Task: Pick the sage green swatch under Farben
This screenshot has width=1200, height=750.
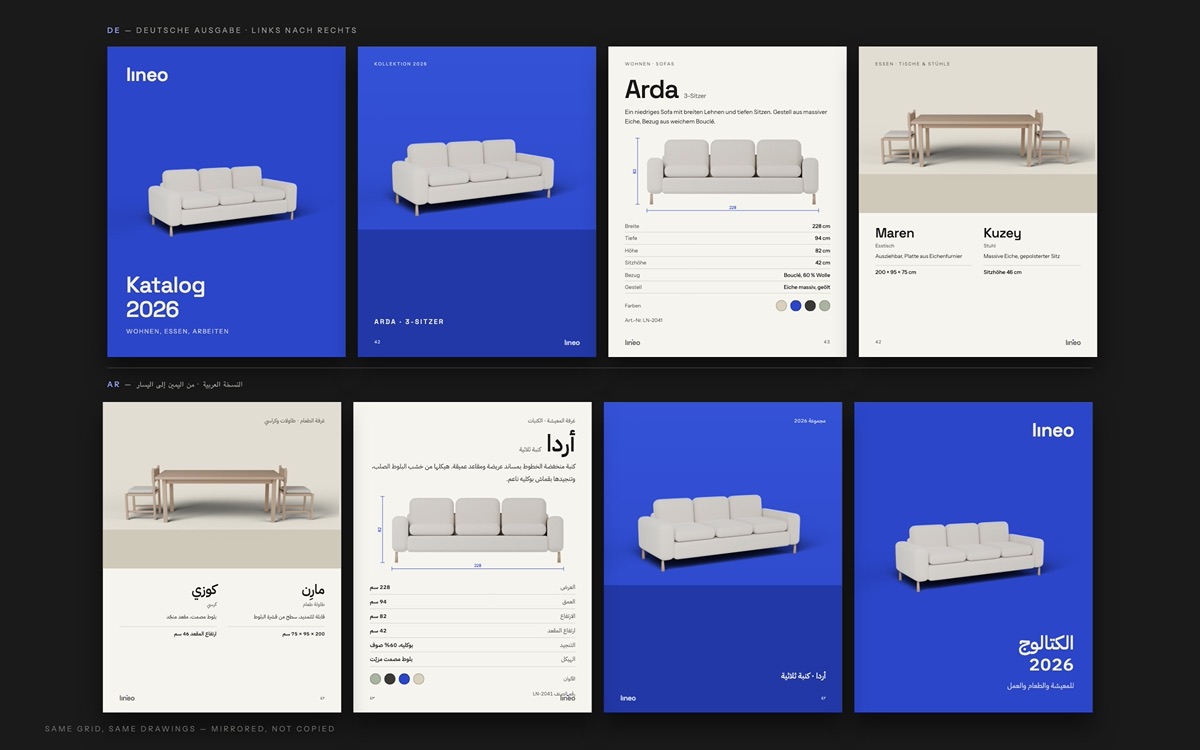Action: (825, 306)
